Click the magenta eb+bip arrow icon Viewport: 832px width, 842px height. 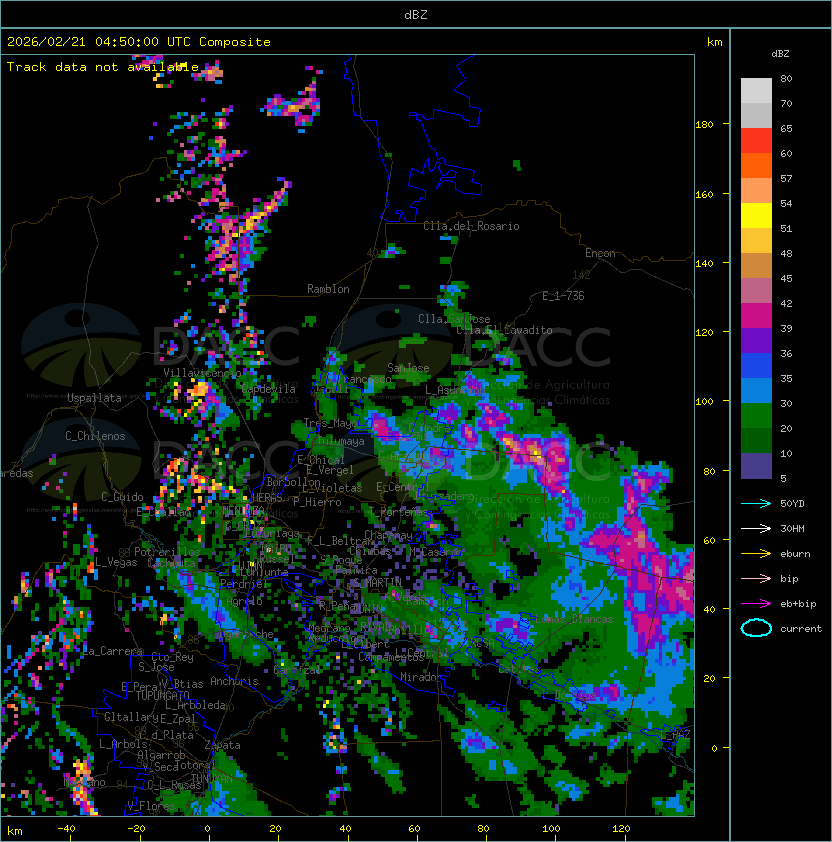[756, 604]
